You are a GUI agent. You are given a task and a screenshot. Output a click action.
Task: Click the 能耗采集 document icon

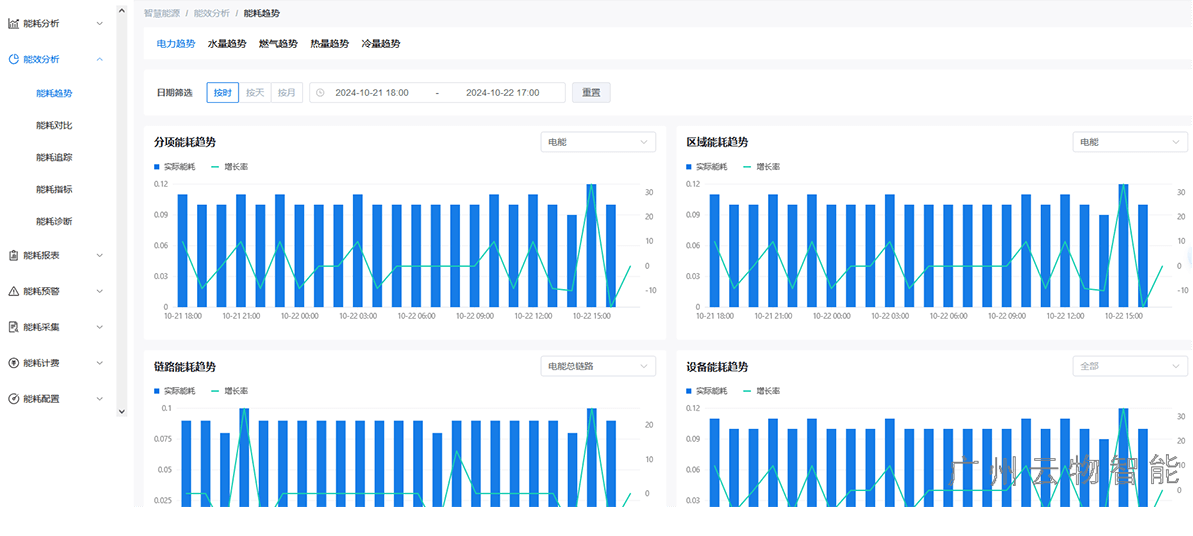tap(14, 327)
